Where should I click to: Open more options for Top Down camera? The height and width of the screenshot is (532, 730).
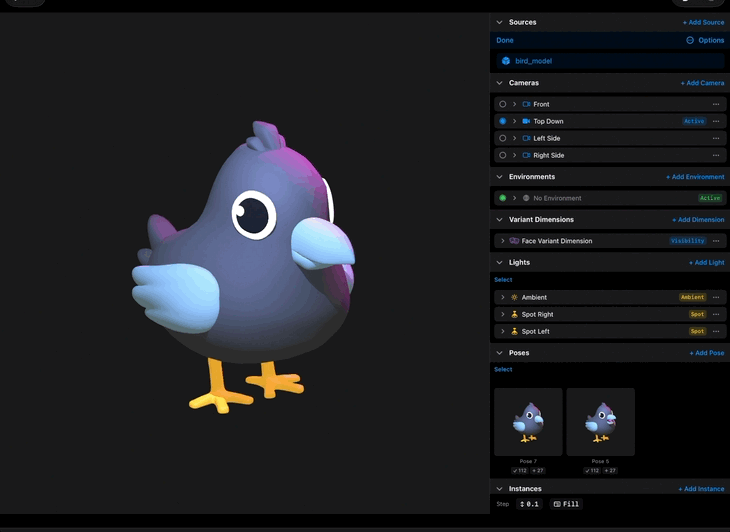pyautogui.click(x=716, y=121)
